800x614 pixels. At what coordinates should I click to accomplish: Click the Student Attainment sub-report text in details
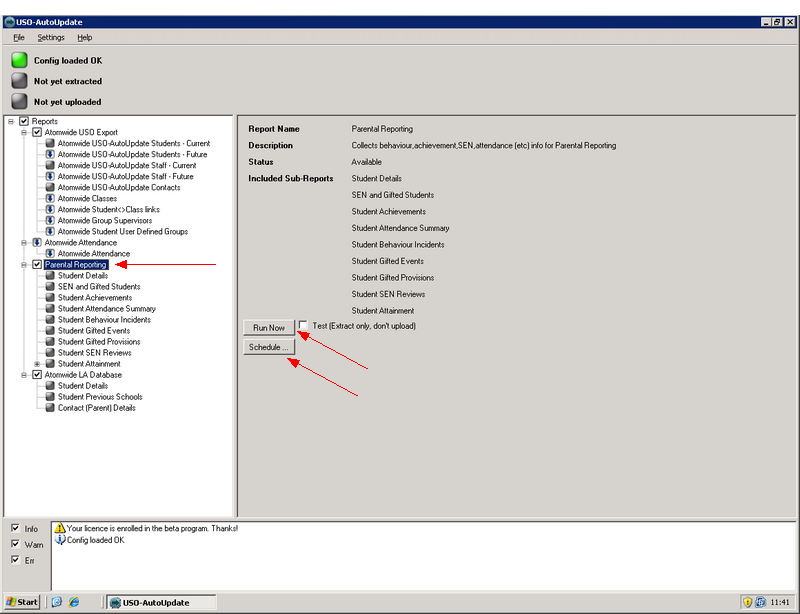click(x=383, y=310)
